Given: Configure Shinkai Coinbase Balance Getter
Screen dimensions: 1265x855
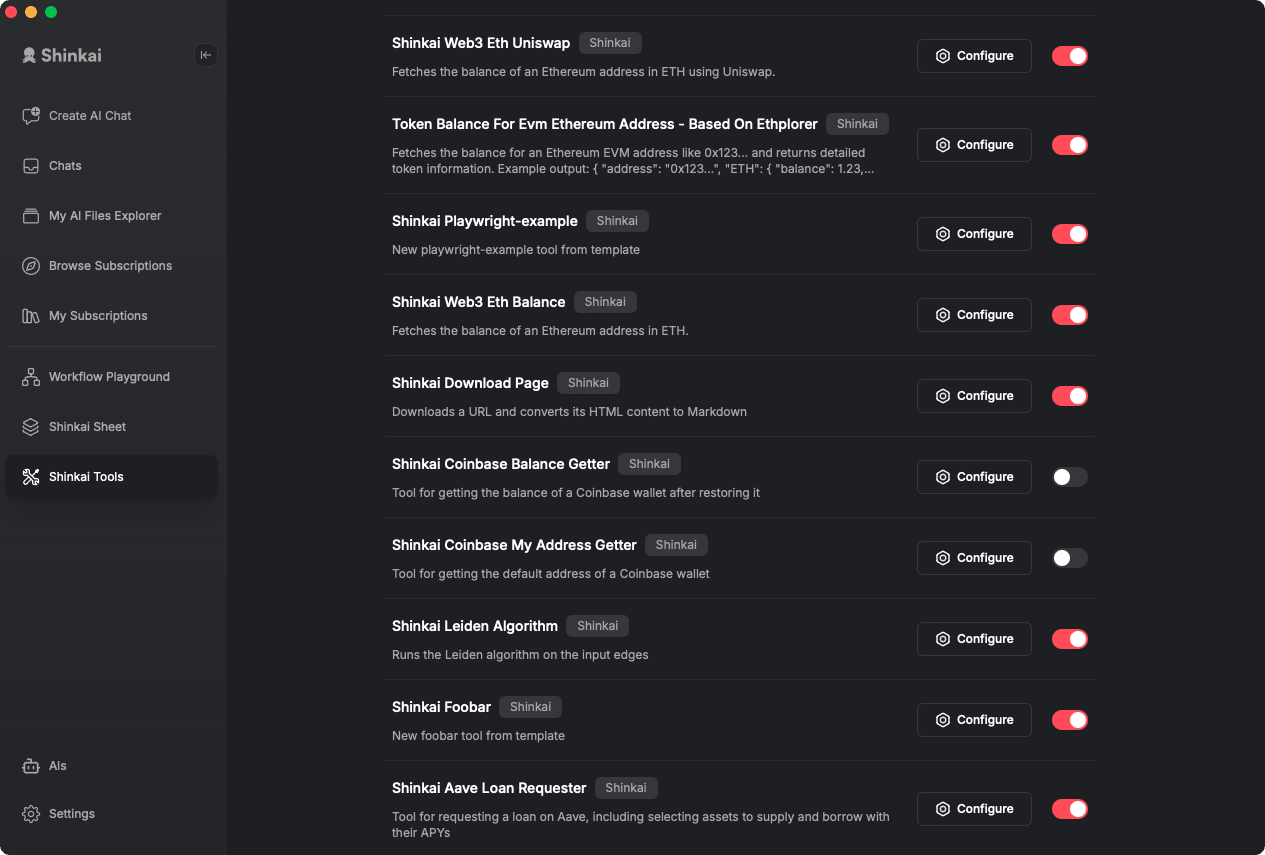Looking at the screenshot, I should pos(974,477).
